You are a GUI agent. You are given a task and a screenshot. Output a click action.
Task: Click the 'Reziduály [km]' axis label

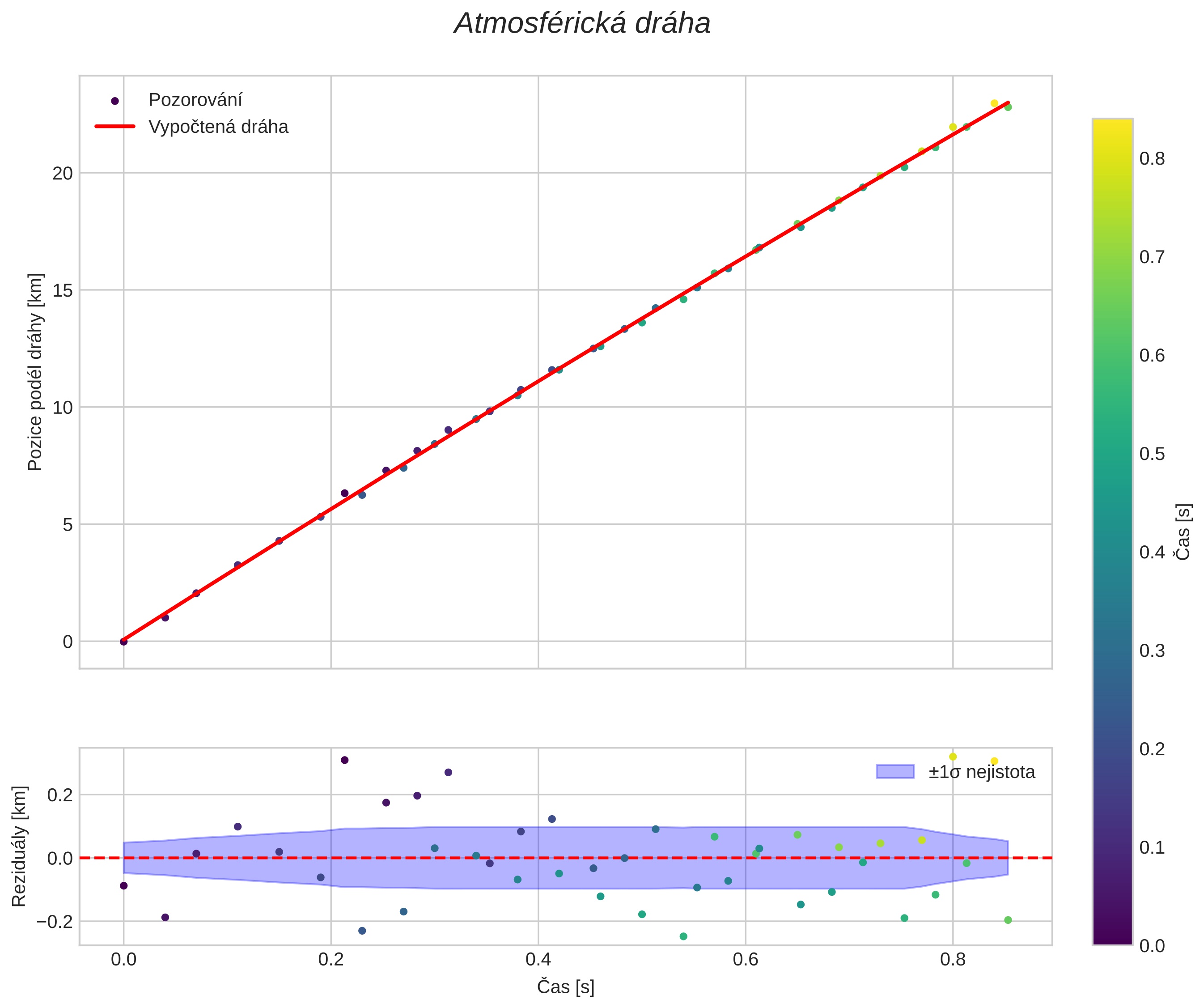click(19, 846)
